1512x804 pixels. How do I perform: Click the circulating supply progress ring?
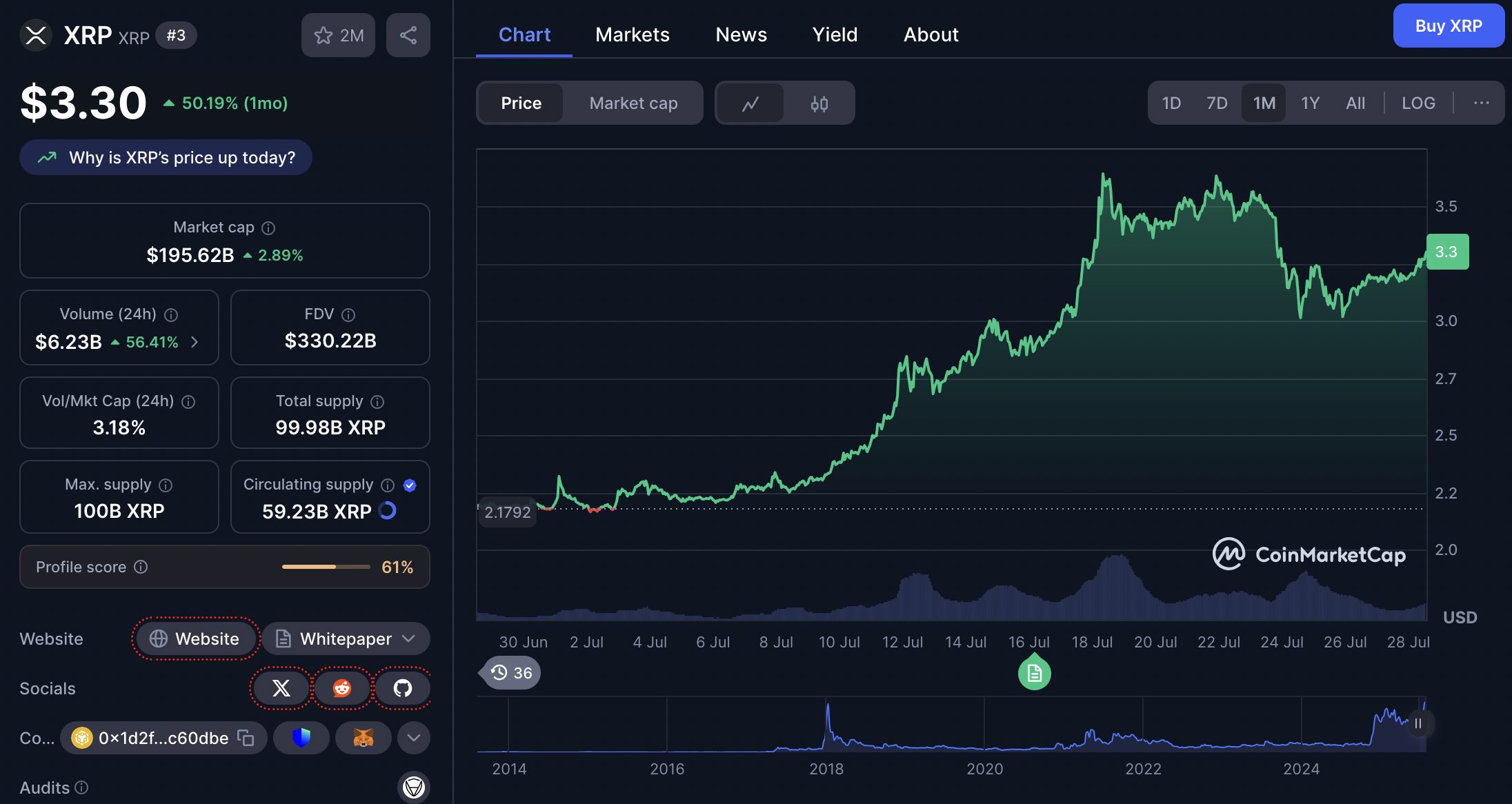coord(388,510)
